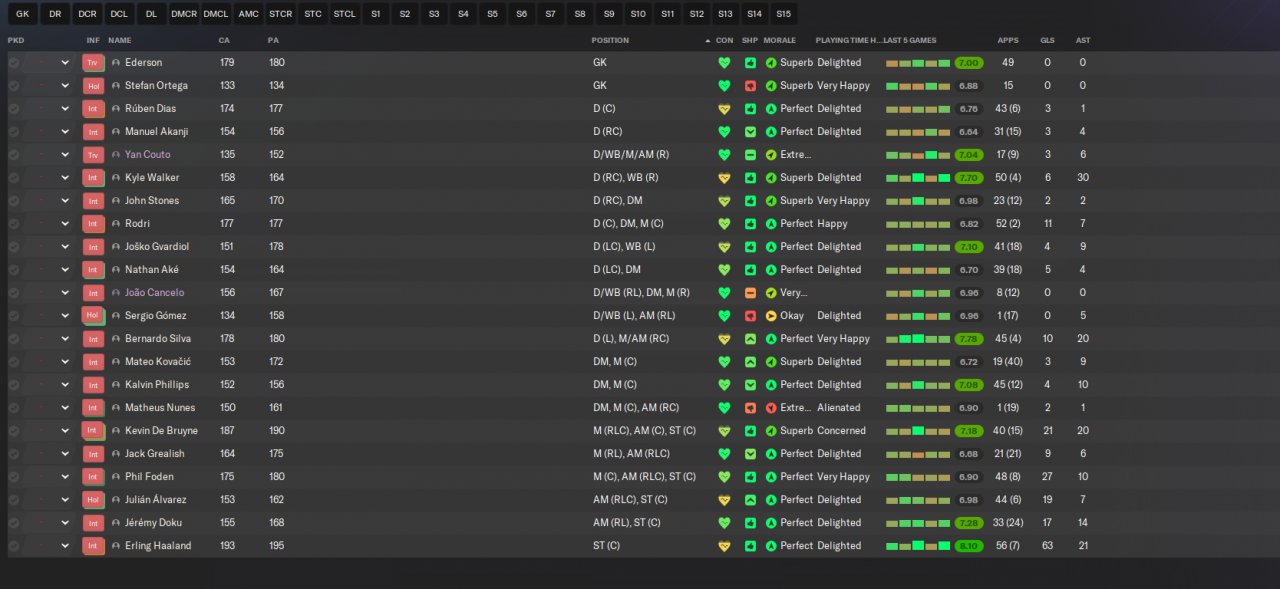Open position dropdown for Mateo Kovačić
Viewport: 1280px width, 589px height.
[65, 361]
